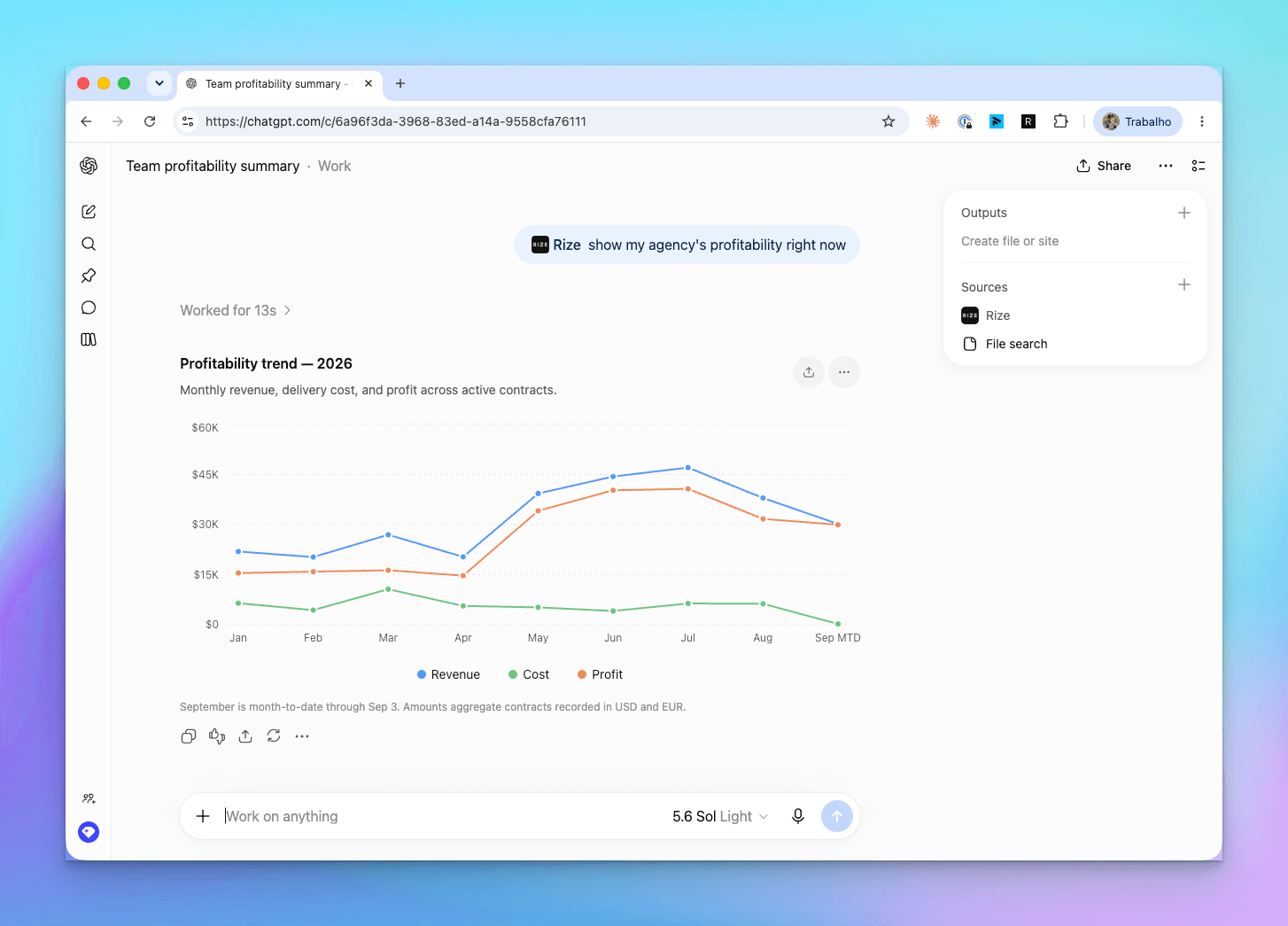This screenshot has height=926, width=1288.
Task: View site information icon in address bar
Action: (188, 121)
